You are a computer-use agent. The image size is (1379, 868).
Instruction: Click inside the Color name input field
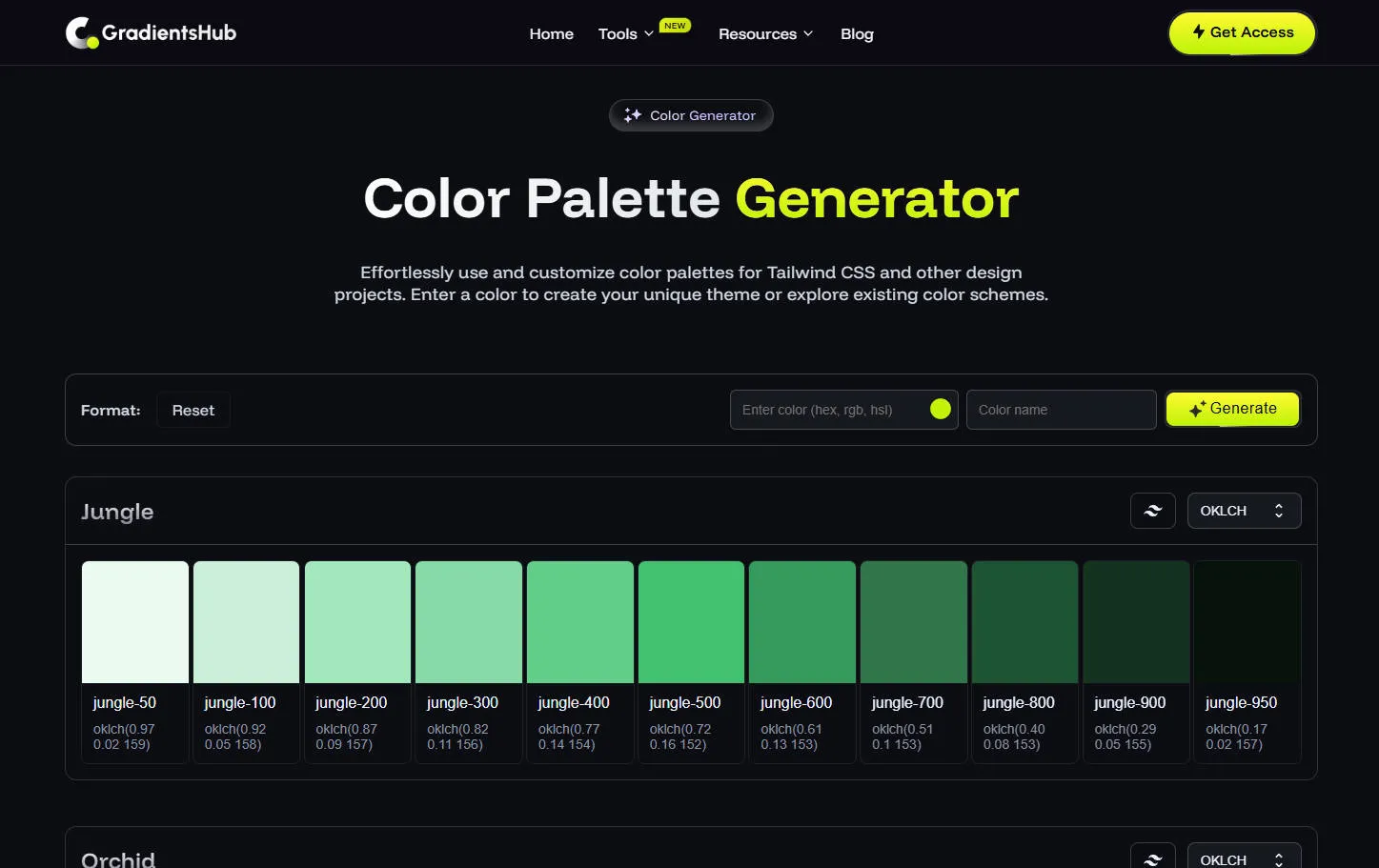click(1061, 409)
